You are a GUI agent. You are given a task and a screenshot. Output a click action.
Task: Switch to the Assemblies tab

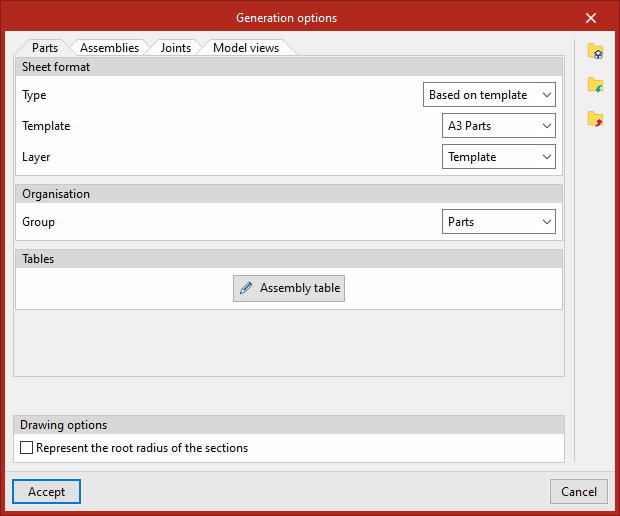110,48
